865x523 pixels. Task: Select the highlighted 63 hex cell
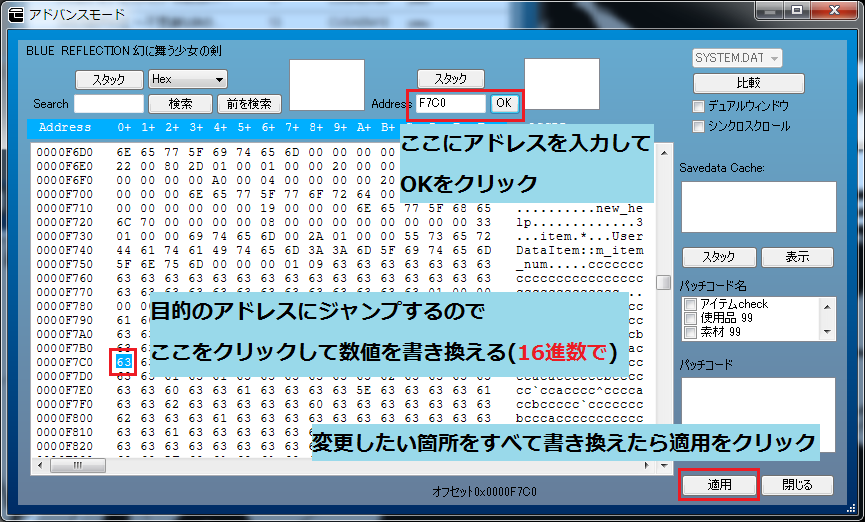(124, 359)
